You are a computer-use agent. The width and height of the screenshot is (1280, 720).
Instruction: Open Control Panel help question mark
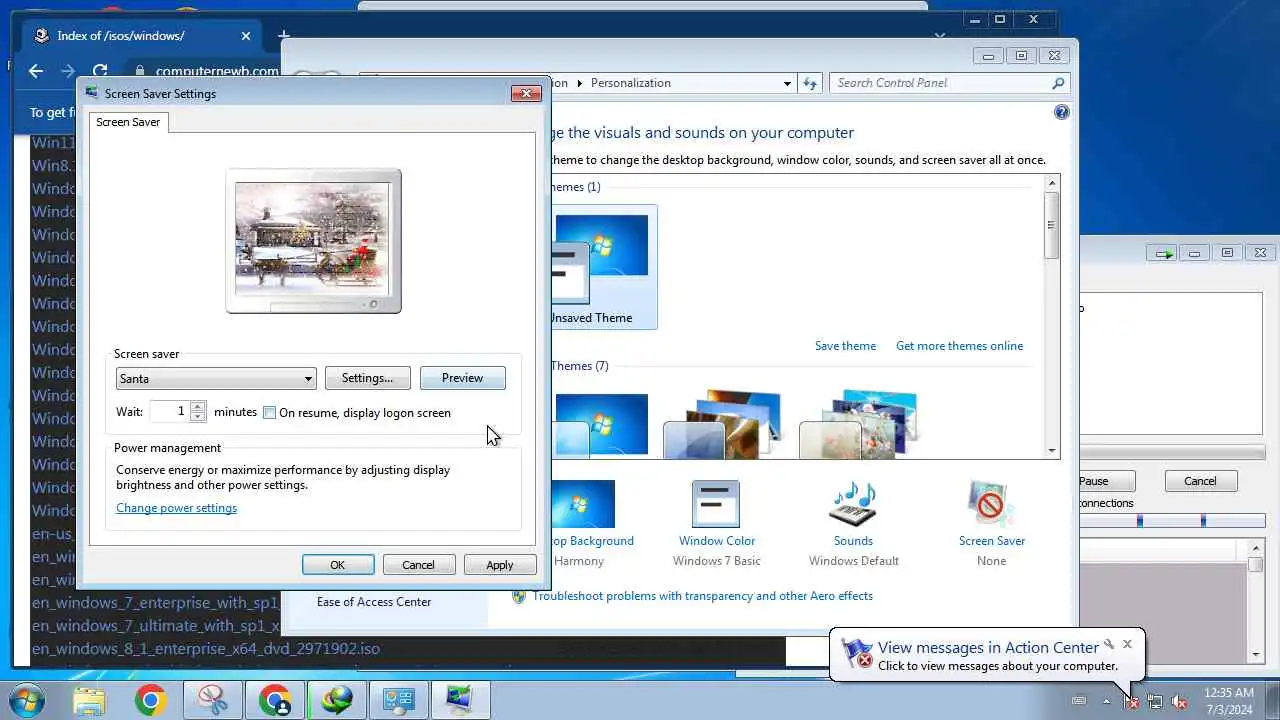(x=1062, y=112)
